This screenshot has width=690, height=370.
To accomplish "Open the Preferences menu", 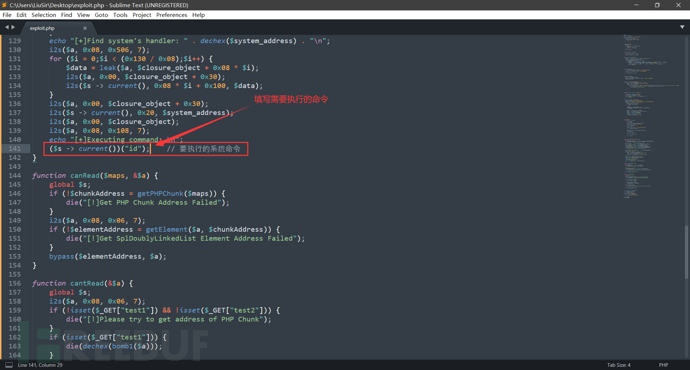I will point(172,15).
